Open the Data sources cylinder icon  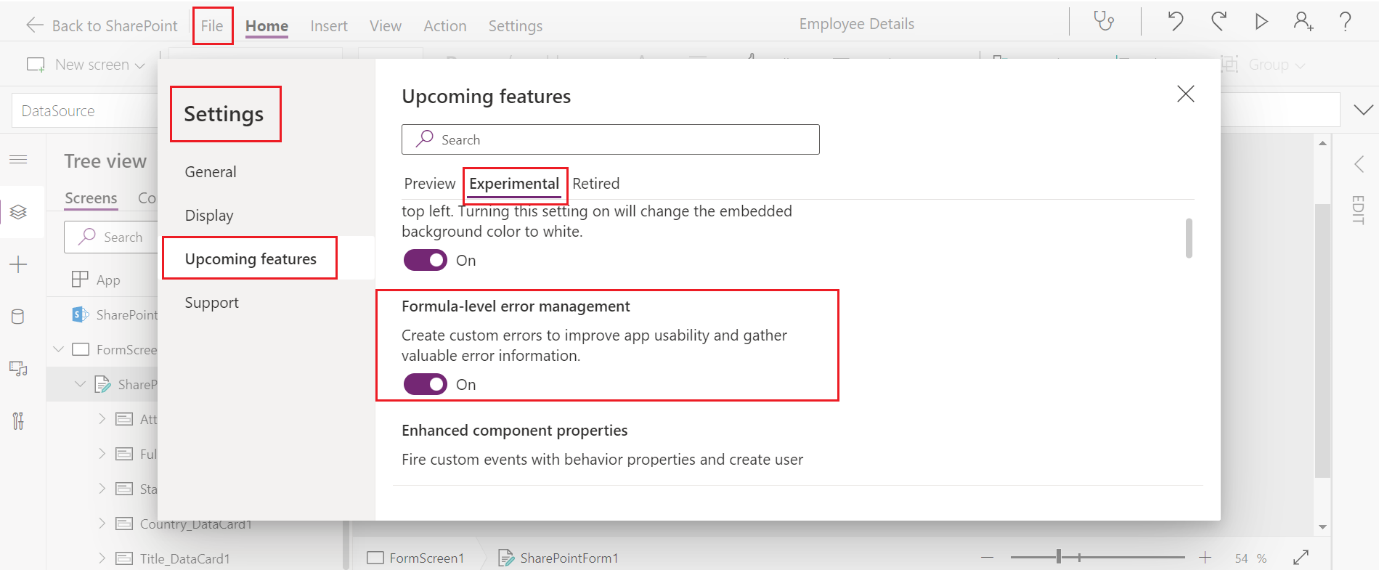tap(18, 317)
